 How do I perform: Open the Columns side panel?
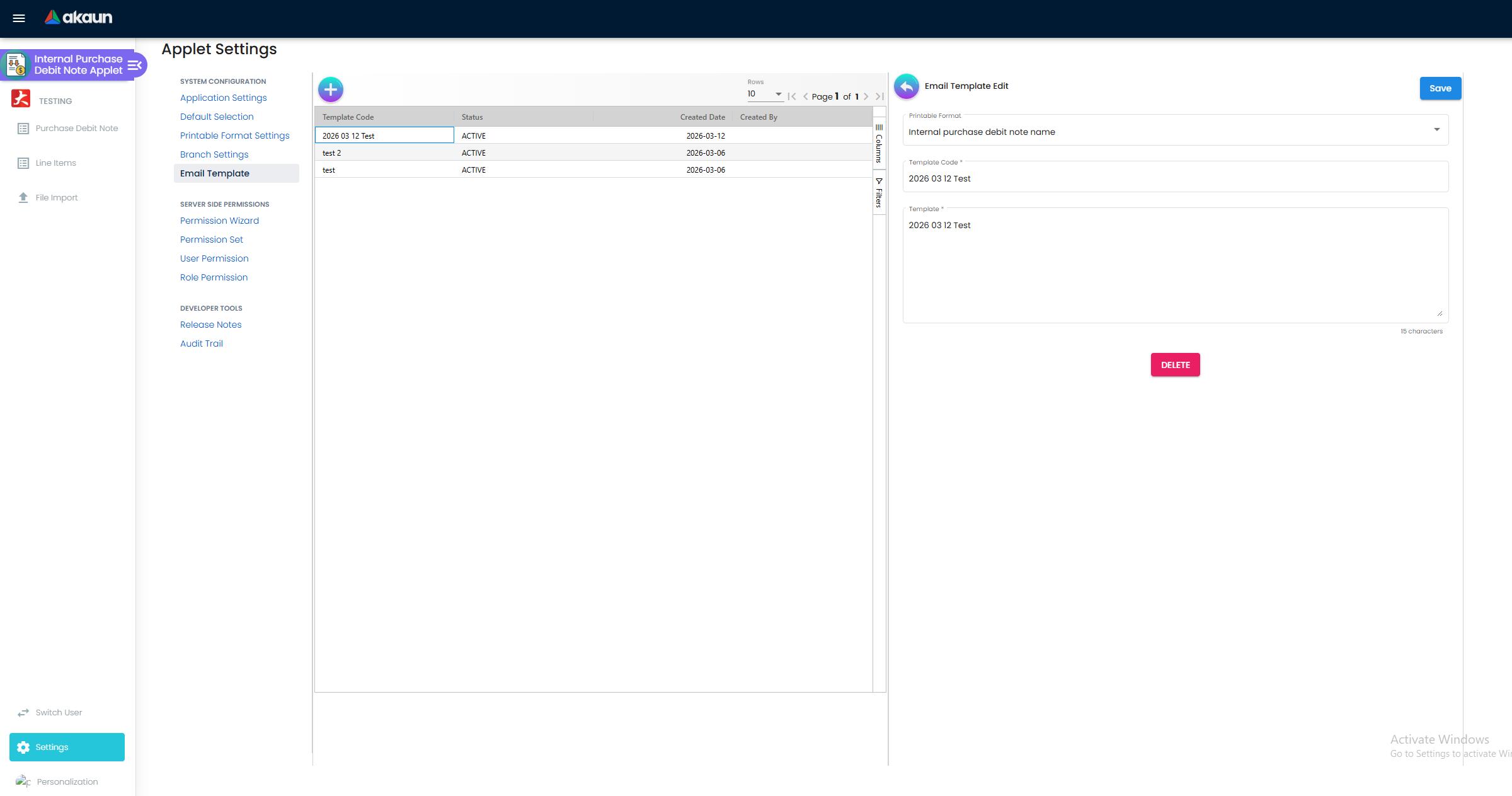click(x=879, y=144)
